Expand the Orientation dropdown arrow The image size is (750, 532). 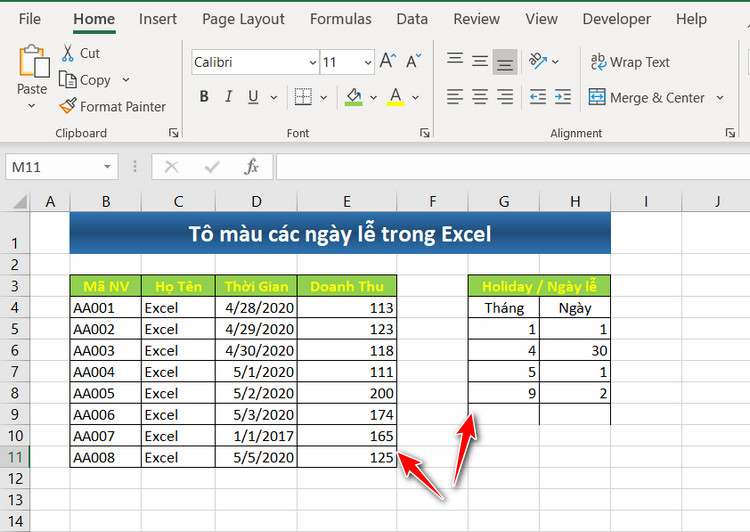[555, 62]
